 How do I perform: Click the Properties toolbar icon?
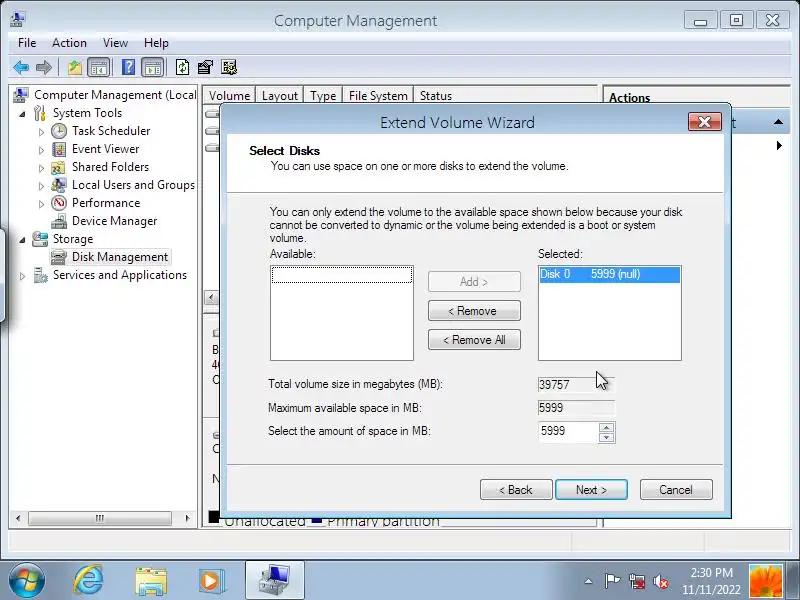click(205, 67)
